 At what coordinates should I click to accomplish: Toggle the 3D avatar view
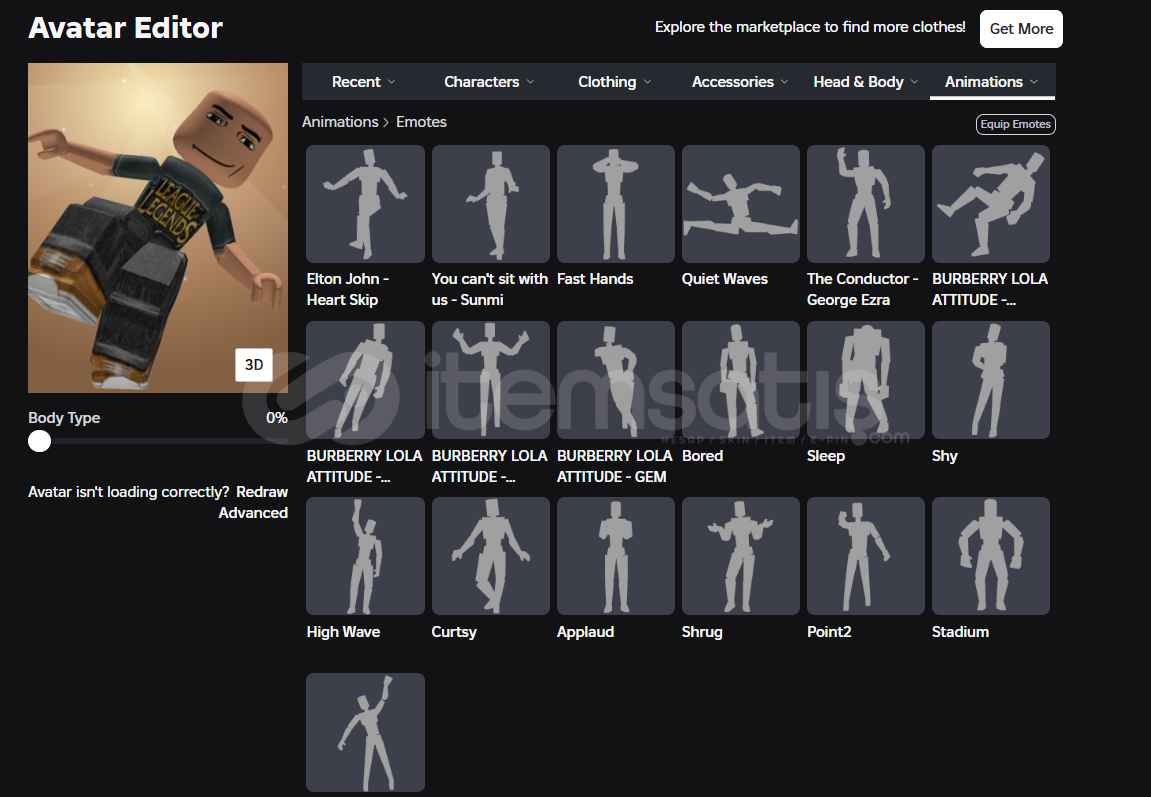[254, 365]
